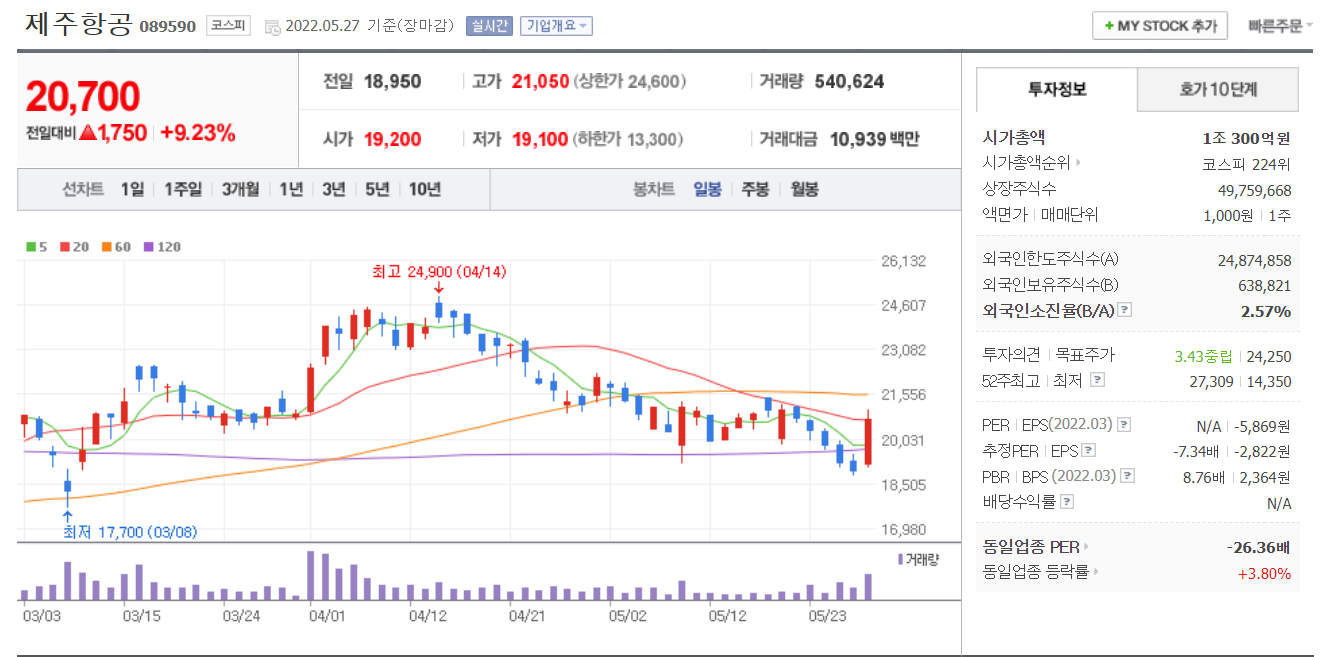Toggle the 실시간 button
1328x657 pixels.
pyautogui.click(x=489, y=26)
